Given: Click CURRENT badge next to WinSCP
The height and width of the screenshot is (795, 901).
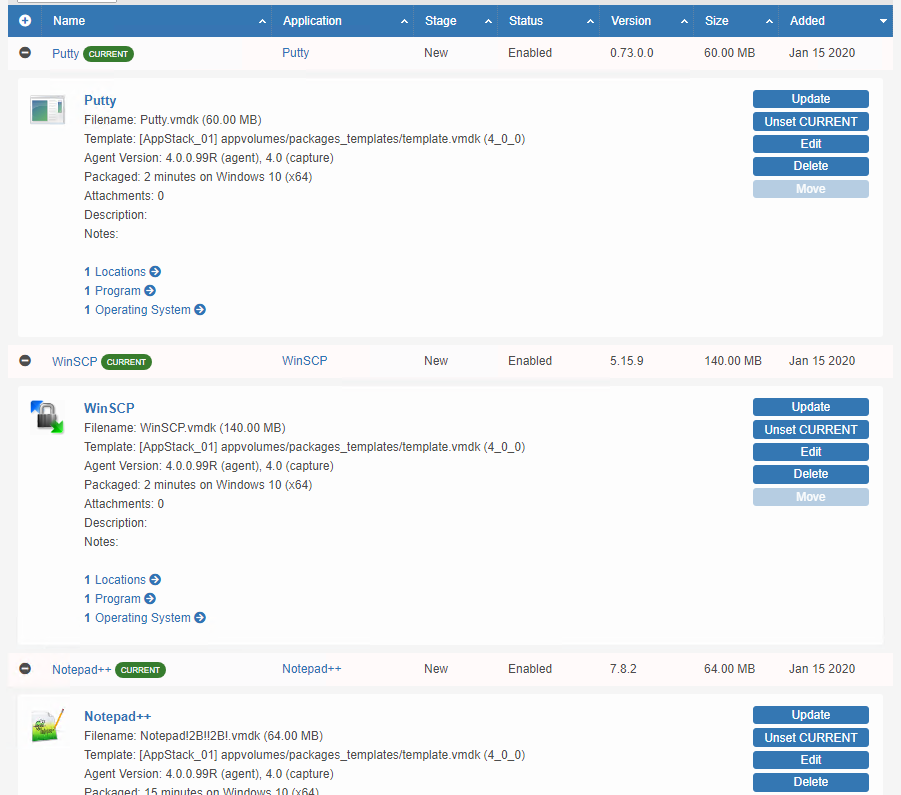Looking at the screenshot, I should click(126, 362).
